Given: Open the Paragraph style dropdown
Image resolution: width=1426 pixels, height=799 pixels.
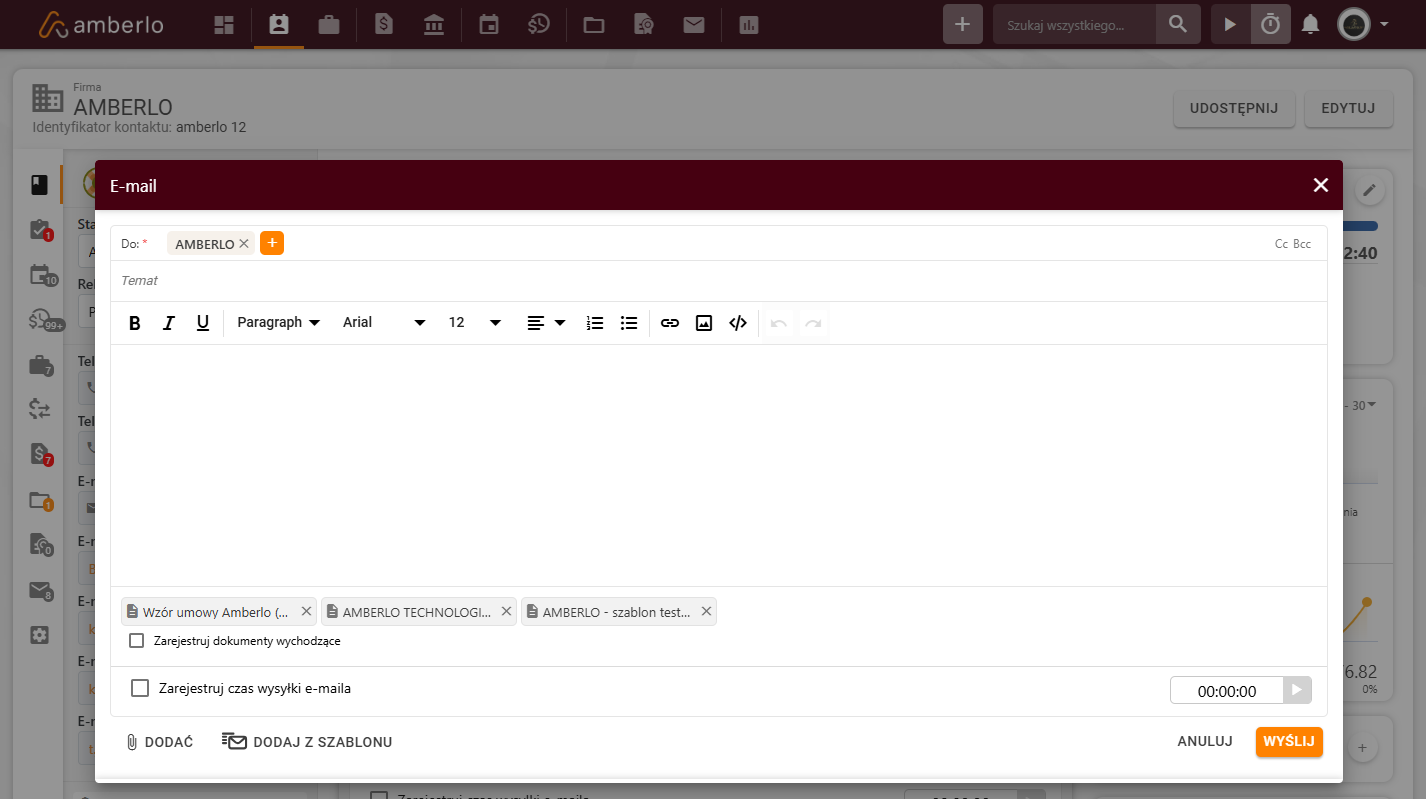Looking at the screenshot, I should (279, 323).
